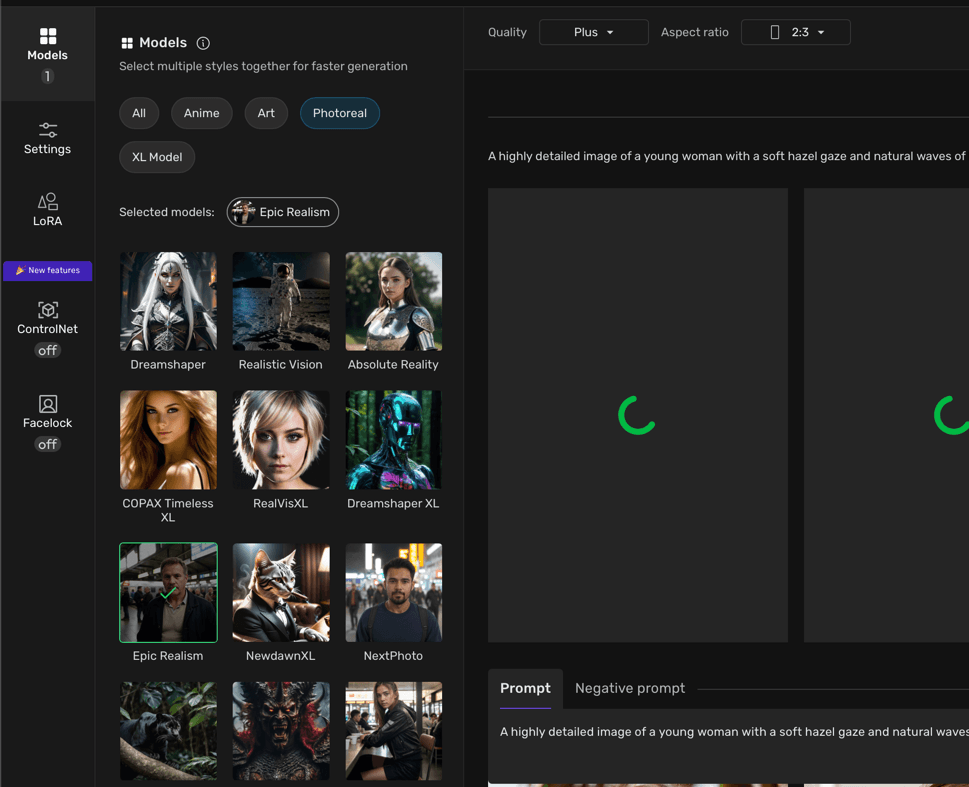
Task: Open the Settings sliders icon
Action: [47, 130]
